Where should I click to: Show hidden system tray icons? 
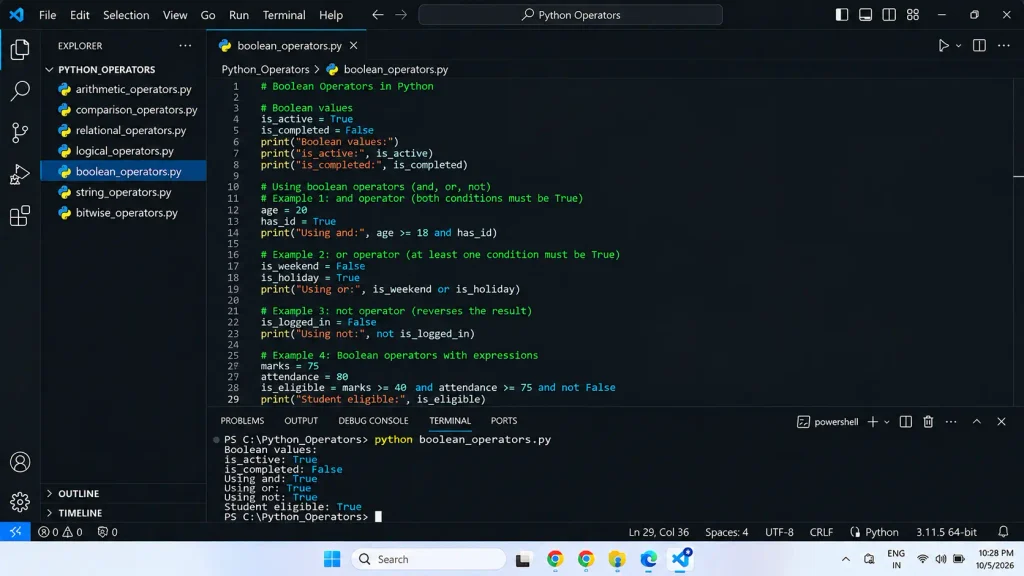tap(846, 559)
